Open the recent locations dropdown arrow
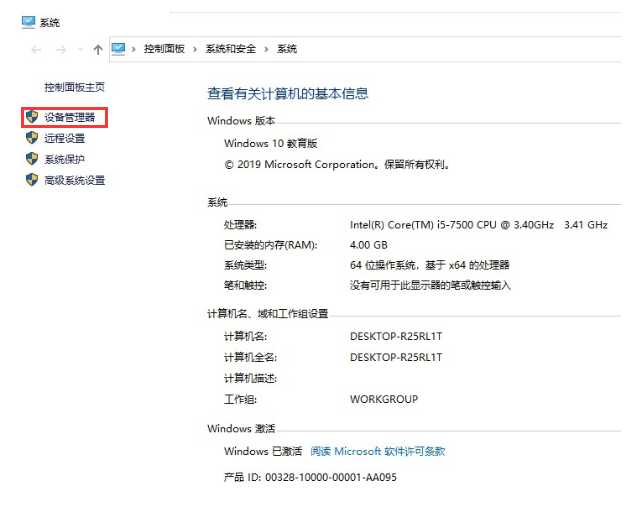 80,50
